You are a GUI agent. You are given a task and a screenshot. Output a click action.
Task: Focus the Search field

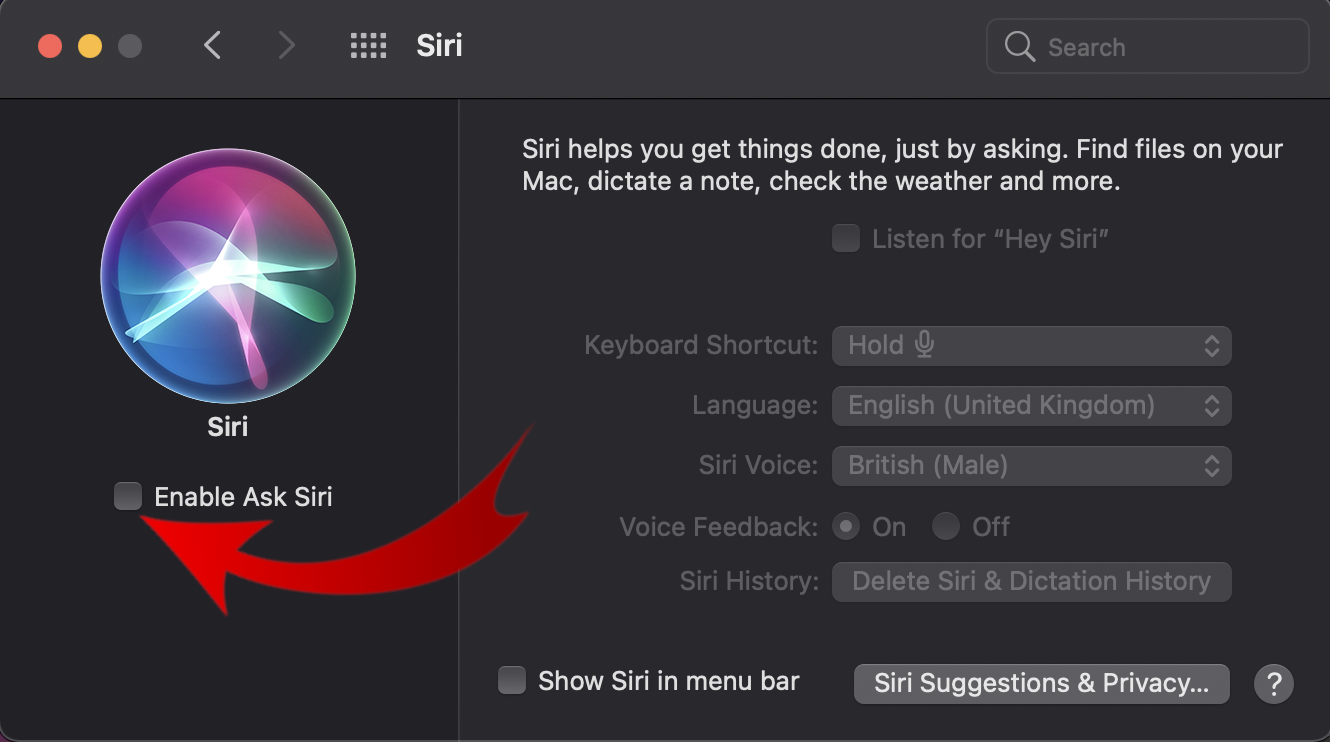point(1148,46)
